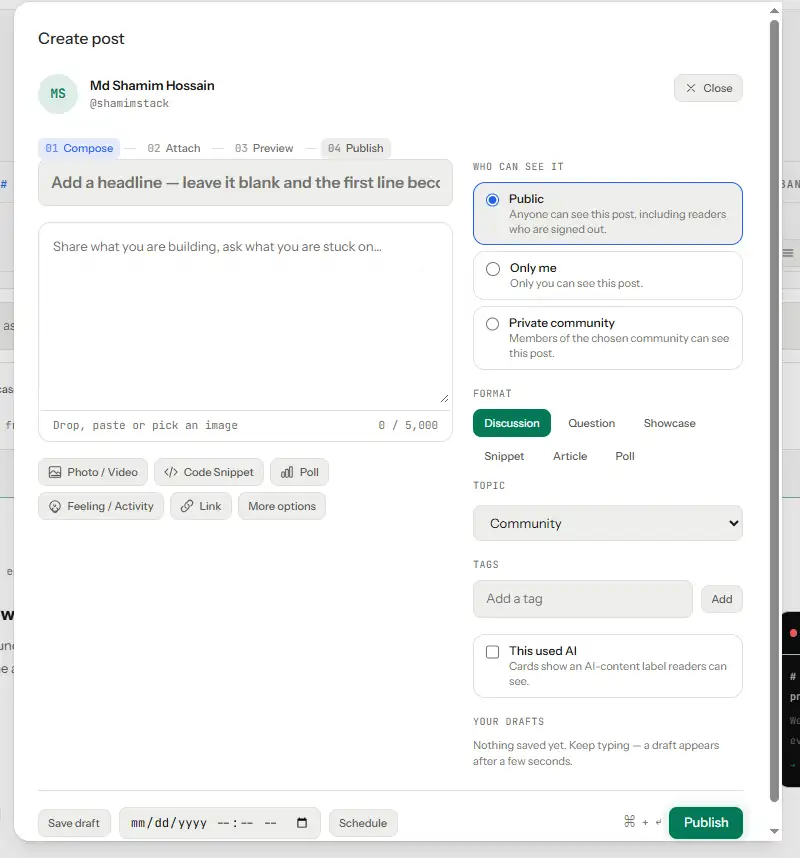The width and height of the screenshot is (800, 858).
Task: Enable the This used AI checkbox
Action: (492, 652)
